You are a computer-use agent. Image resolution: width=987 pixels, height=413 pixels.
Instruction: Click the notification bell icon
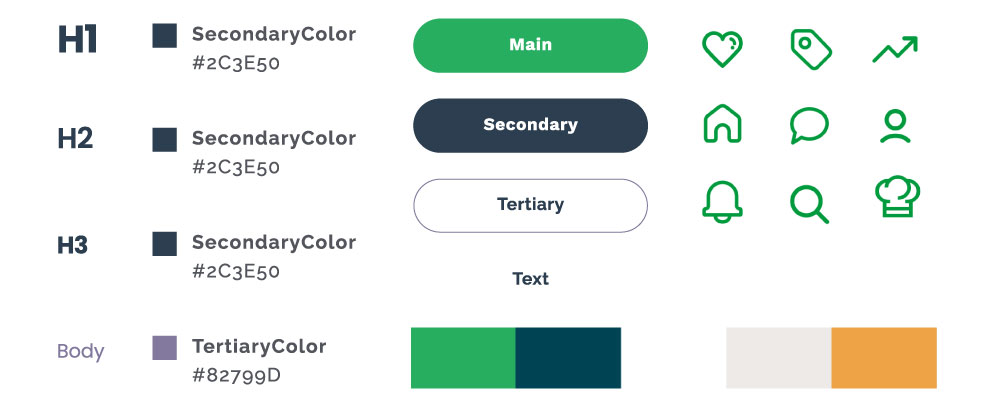point(722,201)
